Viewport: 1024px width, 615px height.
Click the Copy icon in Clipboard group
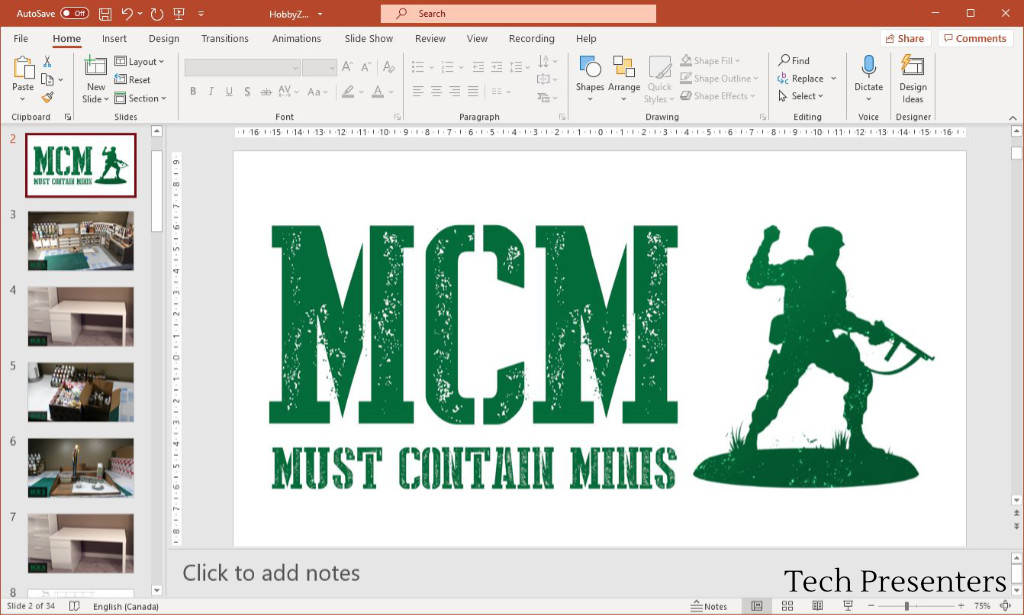[47, 80]
